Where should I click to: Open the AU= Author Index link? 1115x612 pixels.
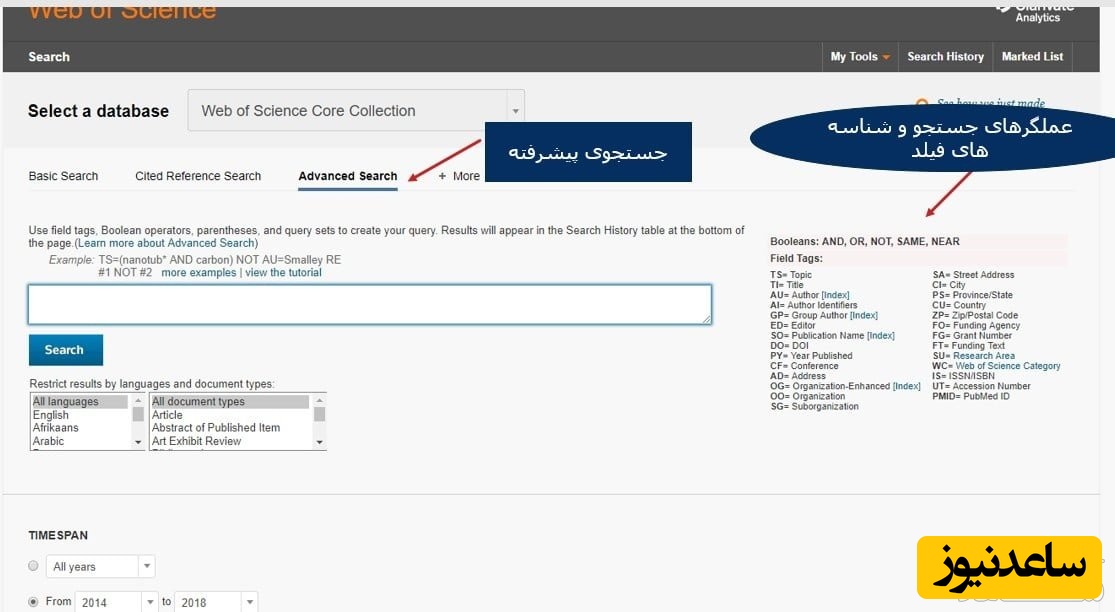click(x=835, y=295)
